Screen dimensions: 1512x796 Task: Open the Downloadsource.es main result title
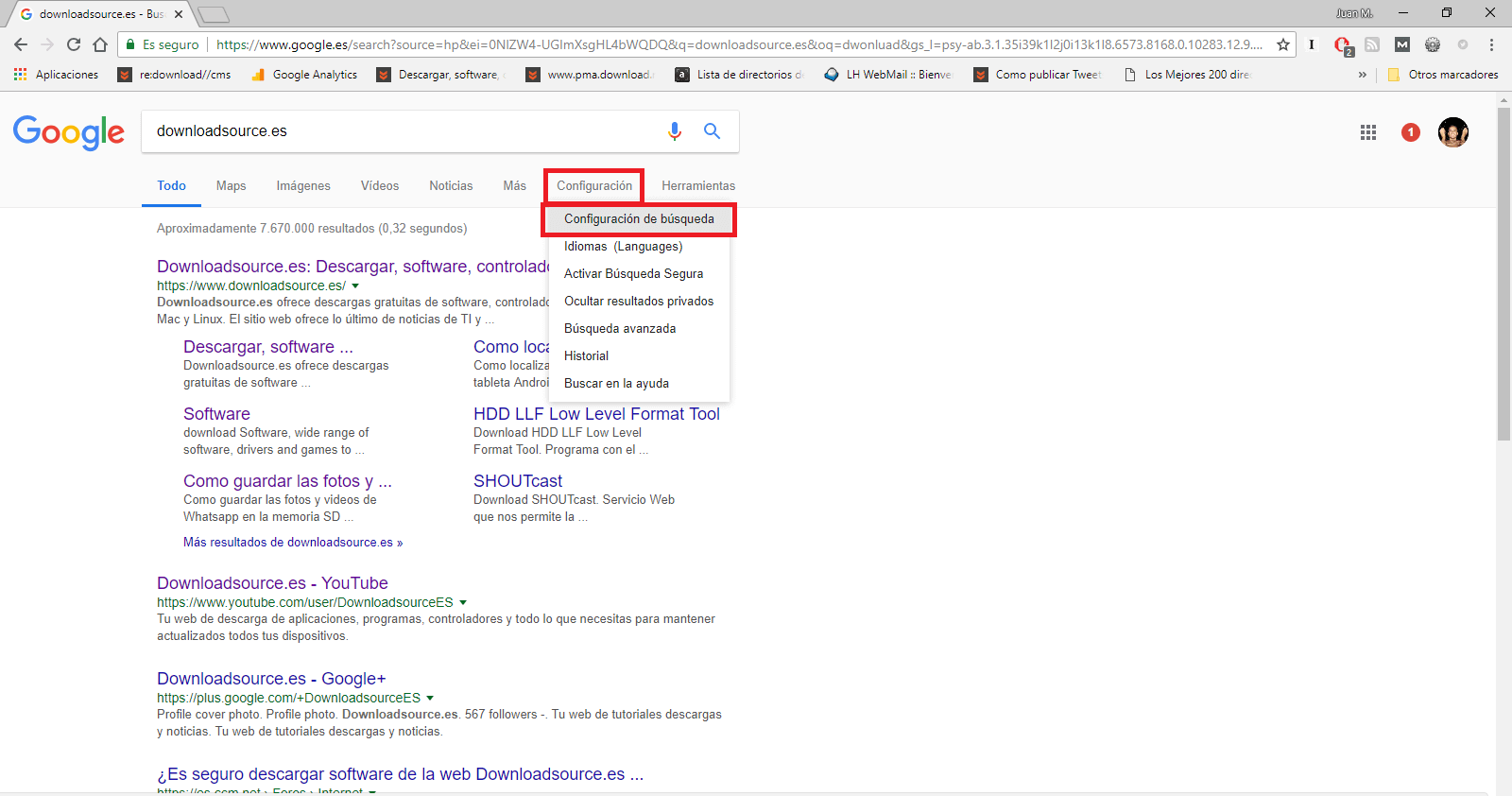[352, 267]
